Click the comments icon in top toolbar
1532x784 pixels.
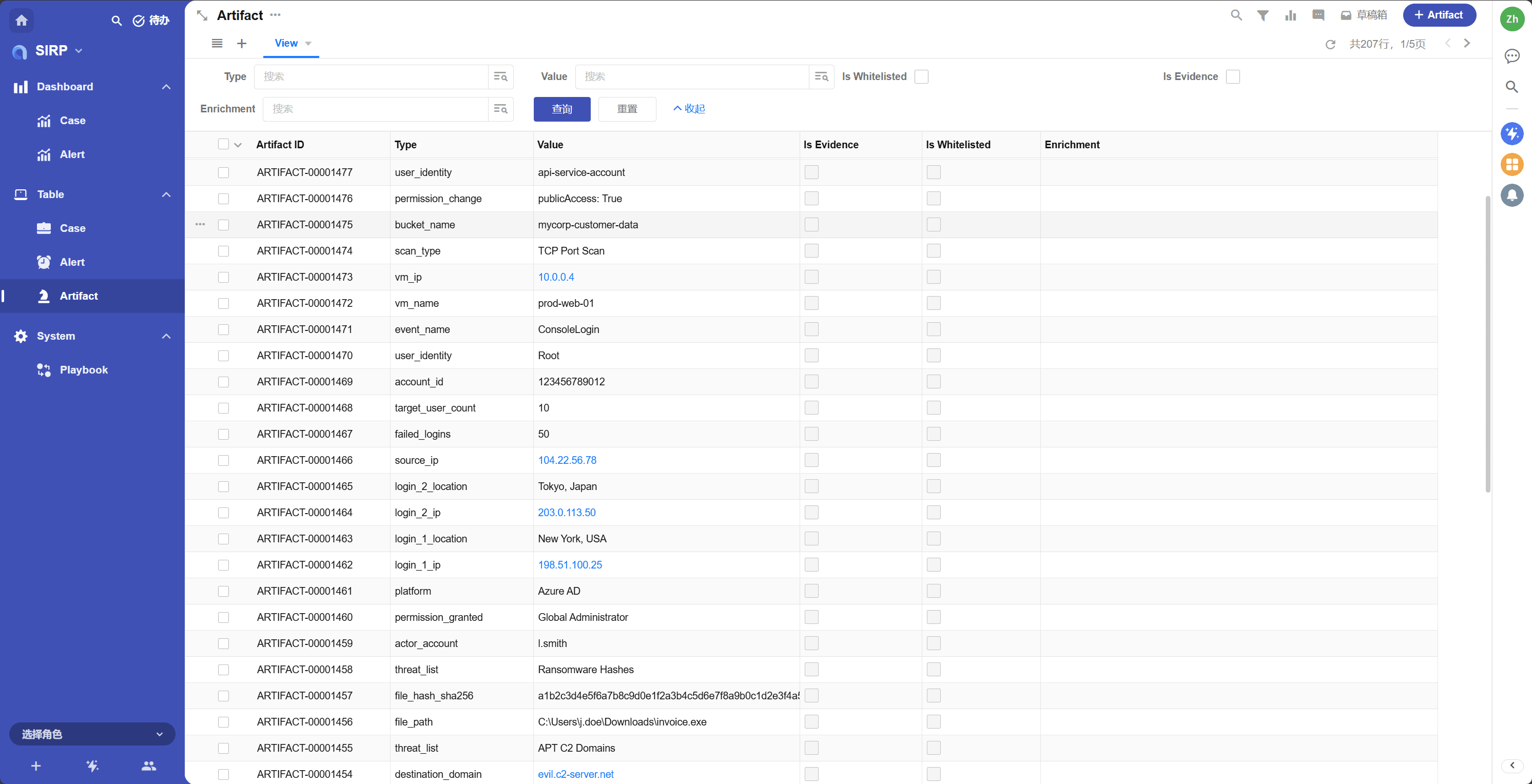pyautogui.click(x=1318, y=15)
